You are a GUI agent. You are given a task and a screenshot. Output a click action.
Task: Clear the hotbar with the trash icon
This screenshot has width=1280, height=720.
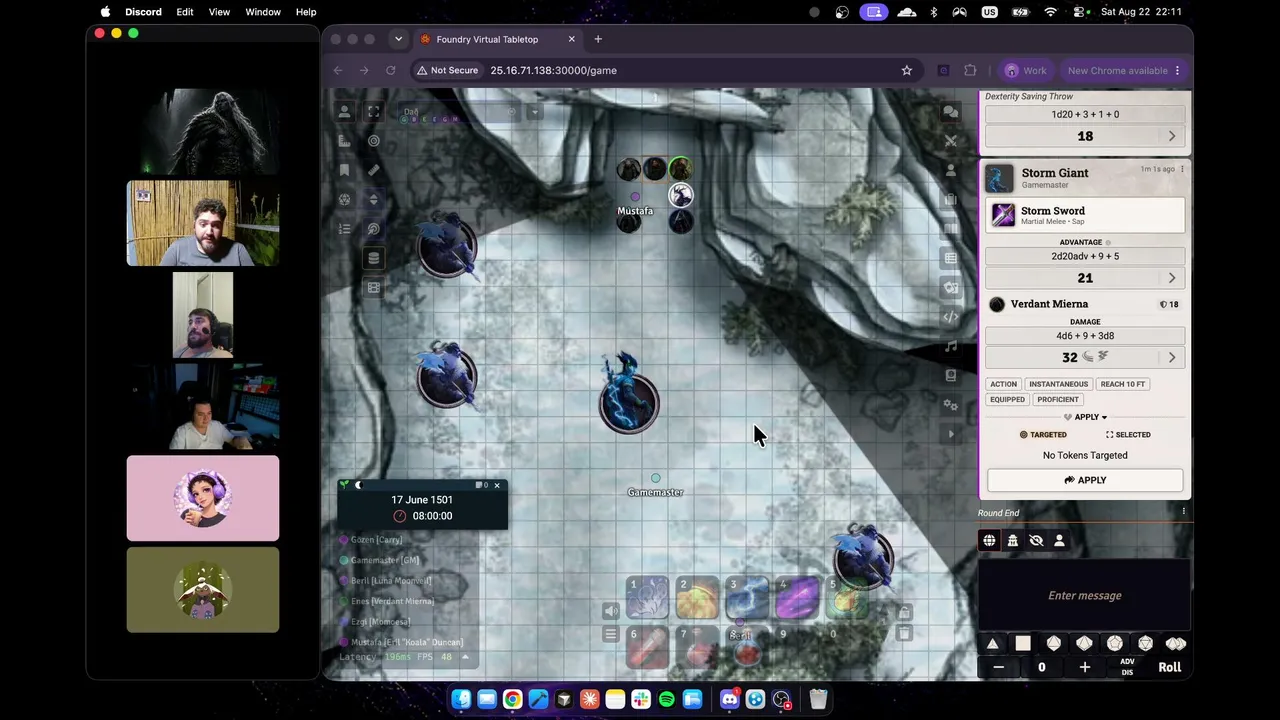pos(904,634)
